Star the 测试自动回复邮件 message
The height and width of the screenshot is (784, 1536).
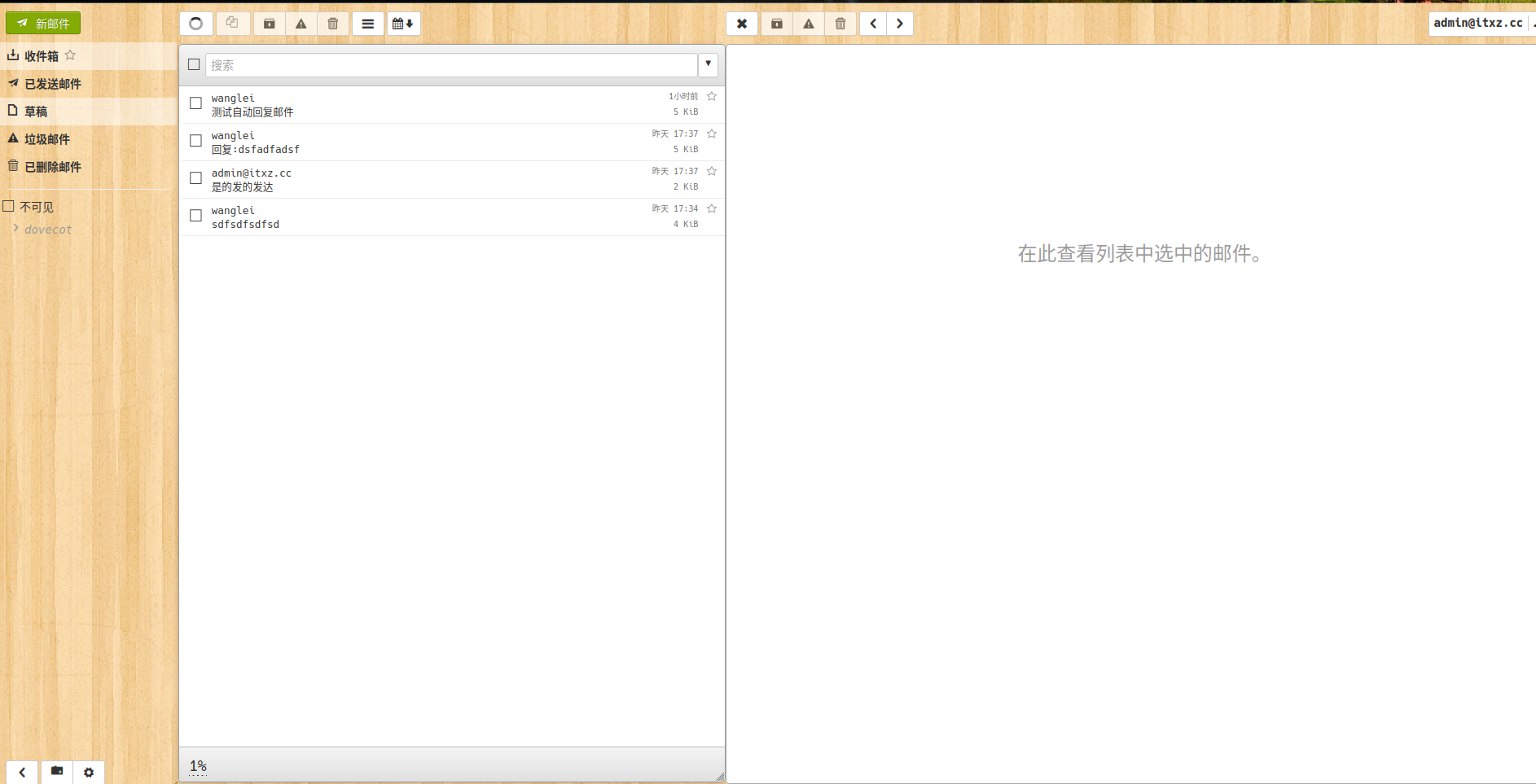click(712, 96)
